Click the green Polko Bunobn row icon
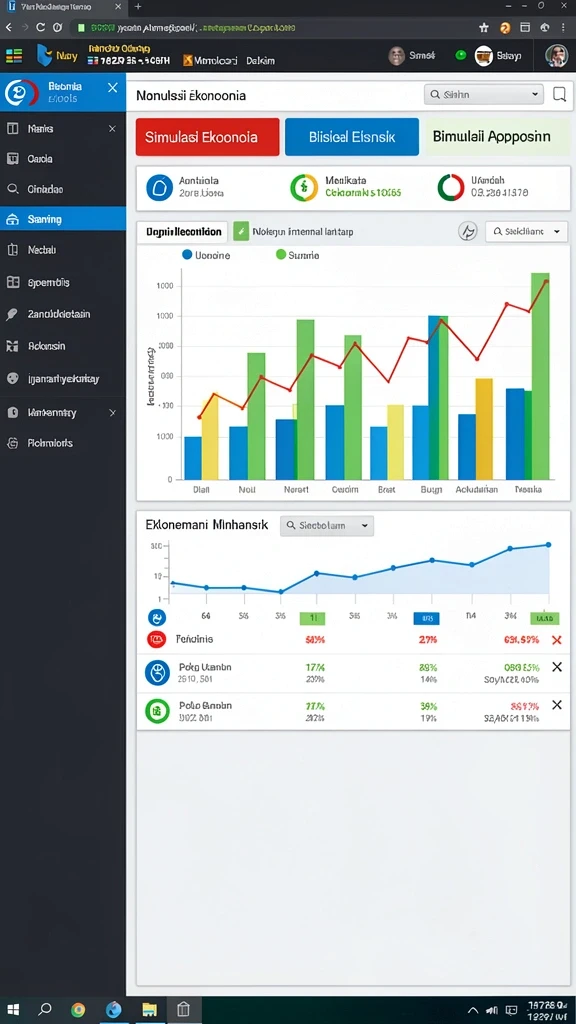This screenshot has width=576, height=1024. point(157,711)
